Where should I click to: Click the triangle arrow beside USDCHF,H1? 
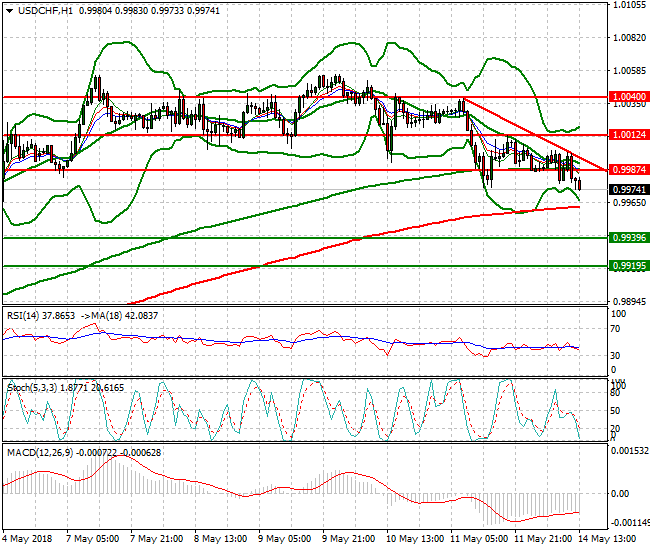[10, 11]
